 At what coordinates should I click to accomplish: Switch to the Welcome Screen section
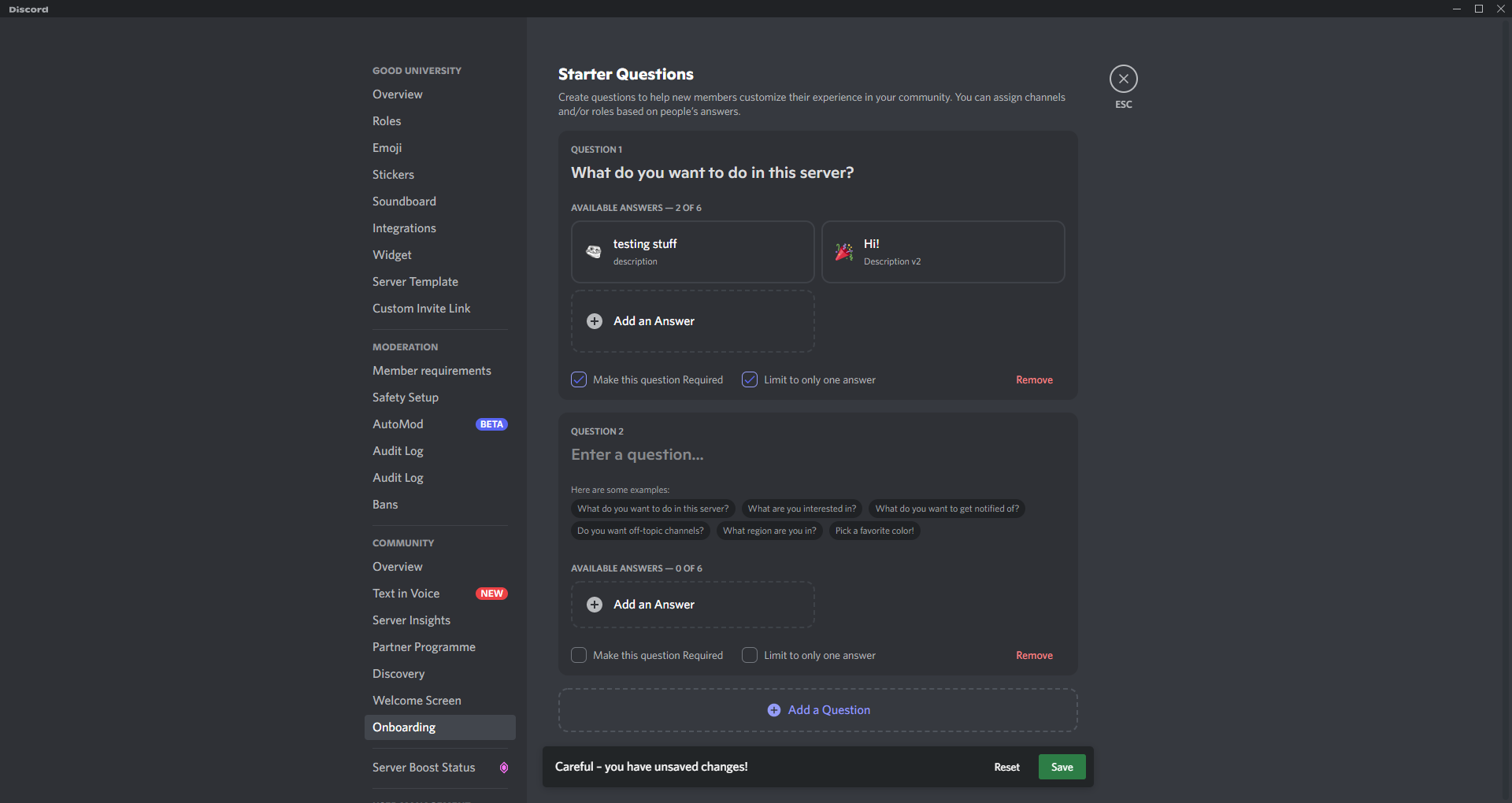417,700
